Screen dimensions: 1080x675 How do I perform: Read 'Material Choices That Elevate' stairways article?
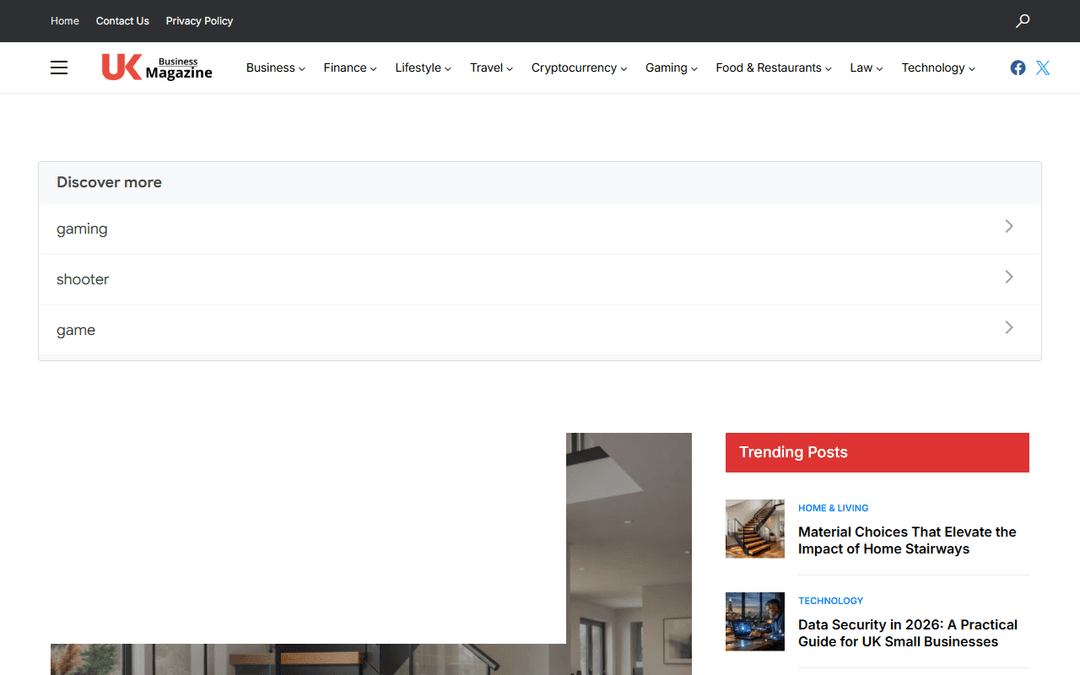point(907,541)
